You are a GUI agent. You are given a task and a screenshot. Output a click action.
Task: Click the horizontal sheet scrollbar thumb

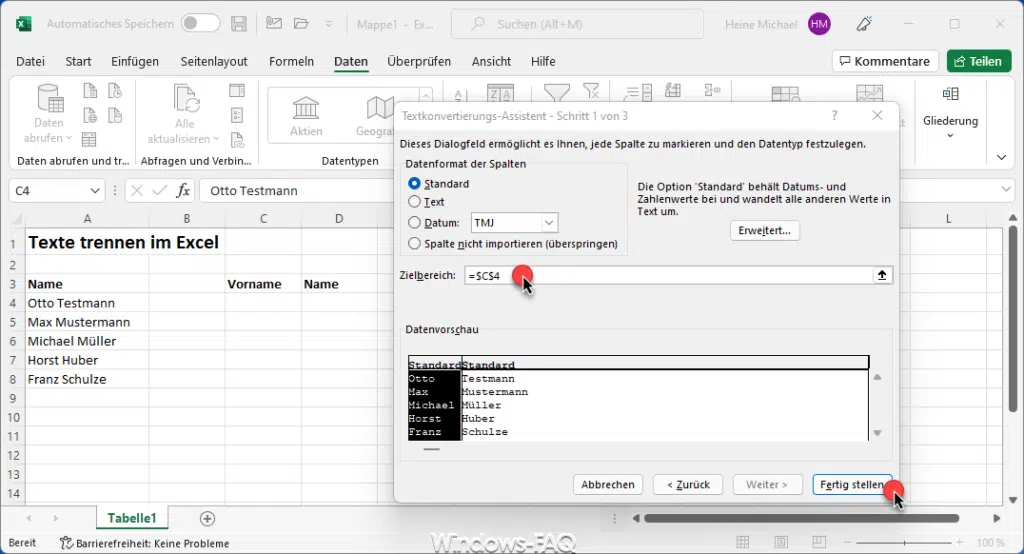click(x=801, y=518)
